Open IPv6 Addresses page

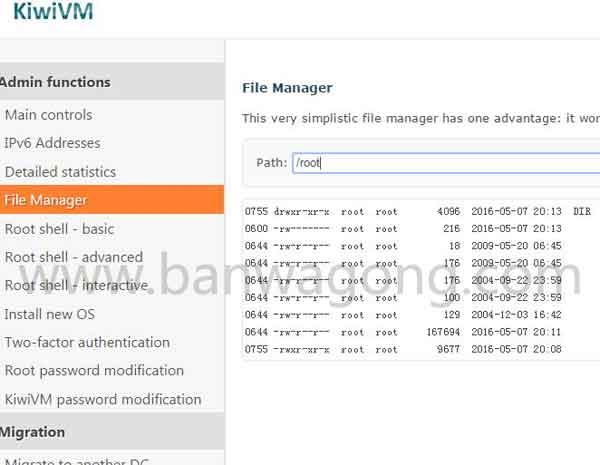click(x=52, y=143)
